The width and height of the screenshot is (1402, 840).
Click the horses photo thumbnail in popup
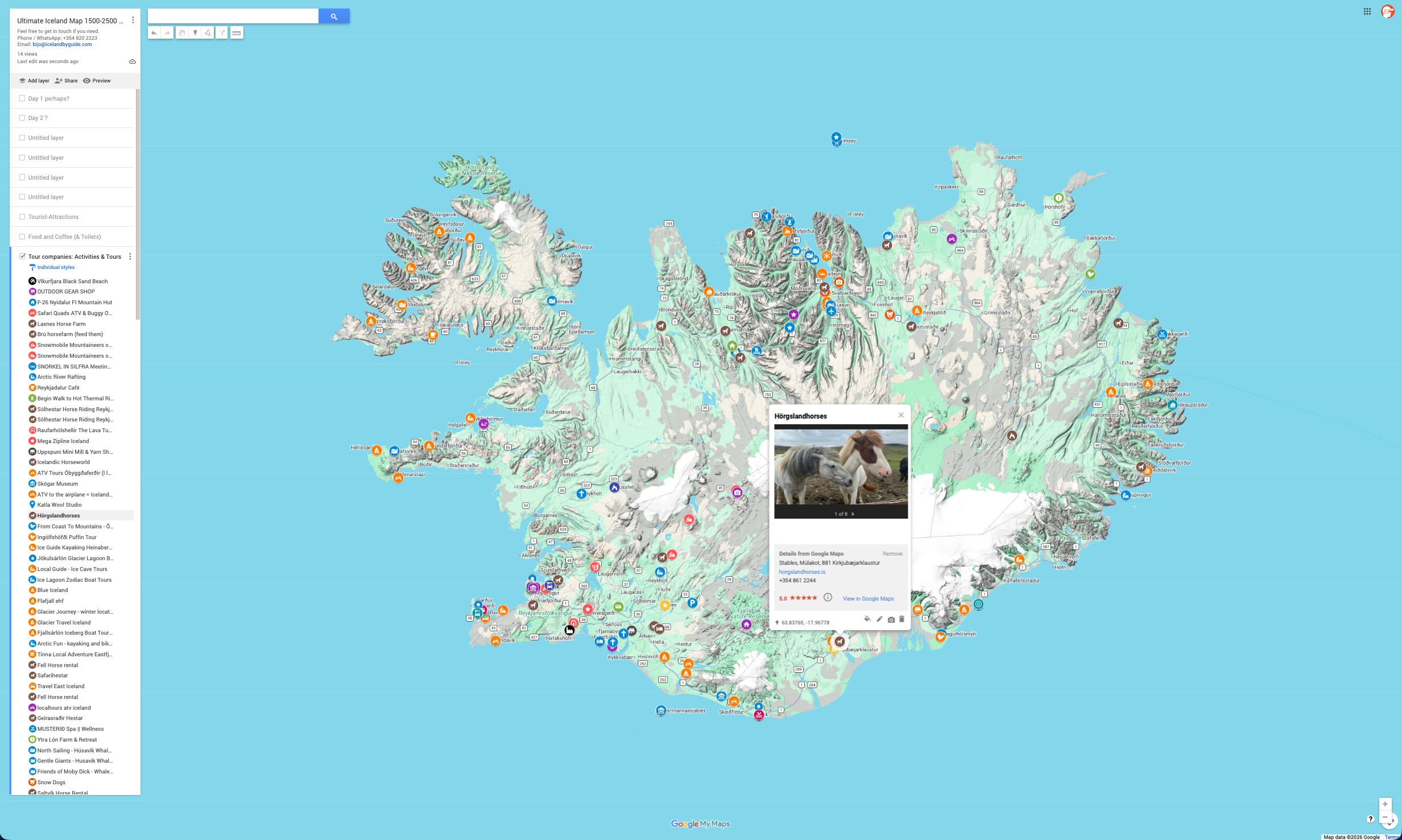841,467
